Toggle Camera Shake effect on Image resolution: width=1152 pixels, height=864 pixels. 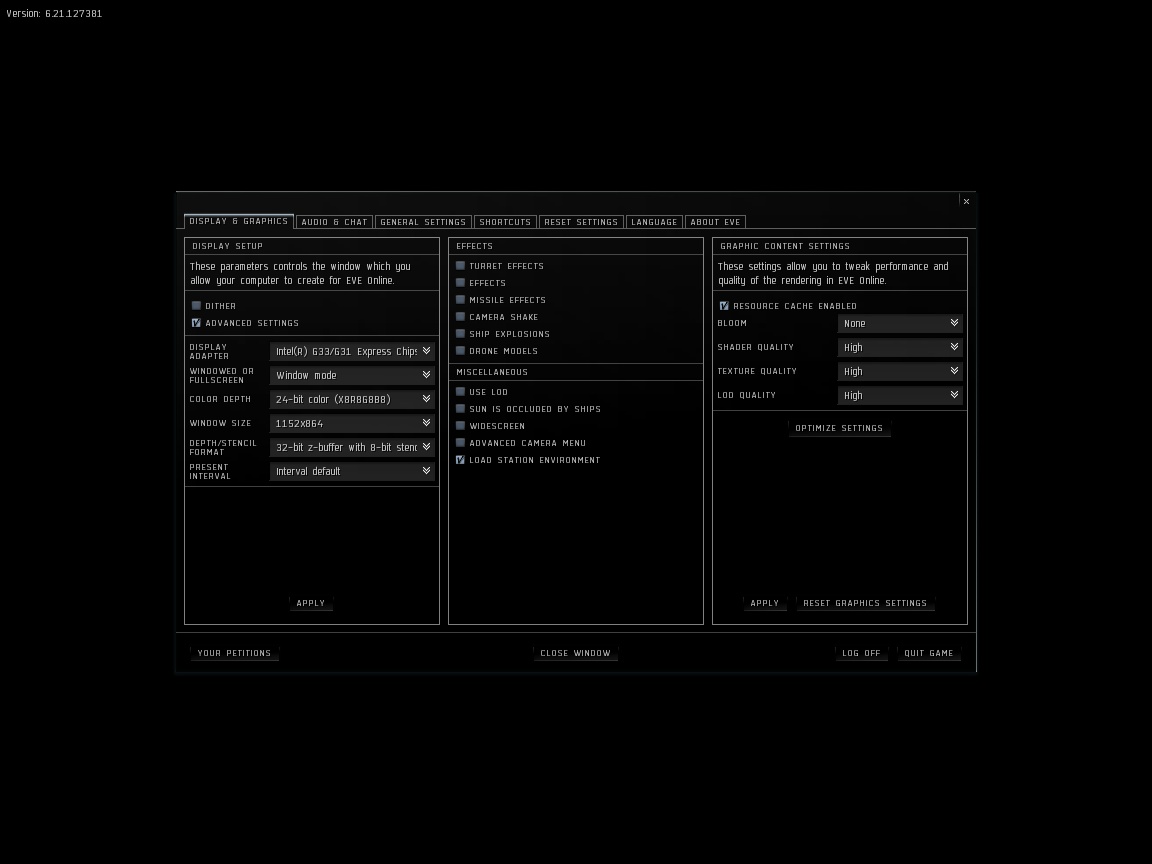(x=460, y=317)
